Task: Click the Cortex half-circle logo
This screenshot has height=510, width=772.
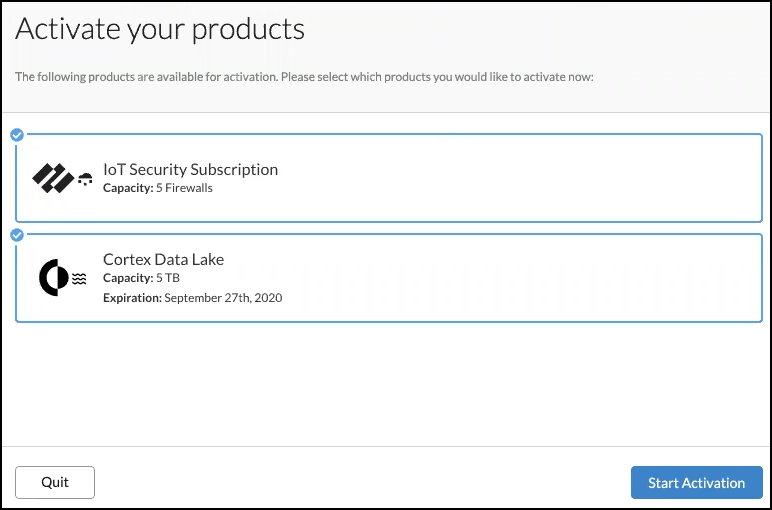Action: pos(53,278)
